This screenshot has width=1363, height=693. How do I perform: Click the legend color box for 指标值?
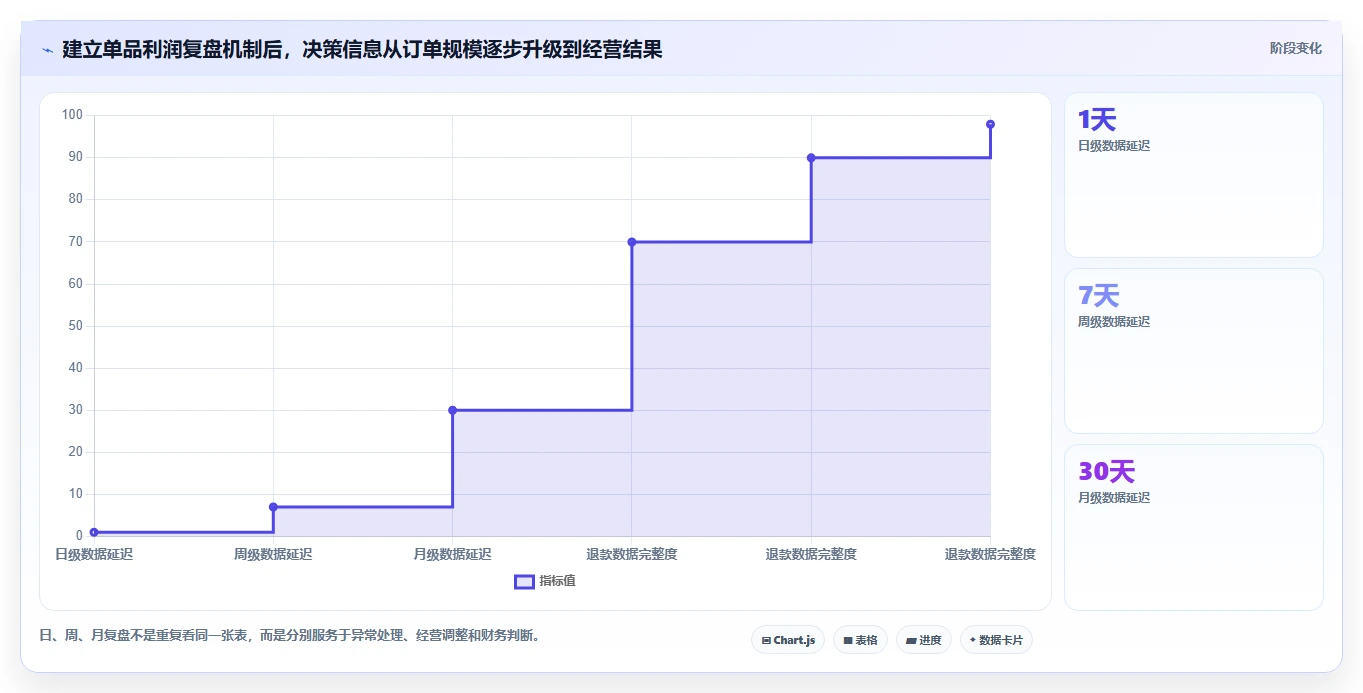(x=525, y=582)
